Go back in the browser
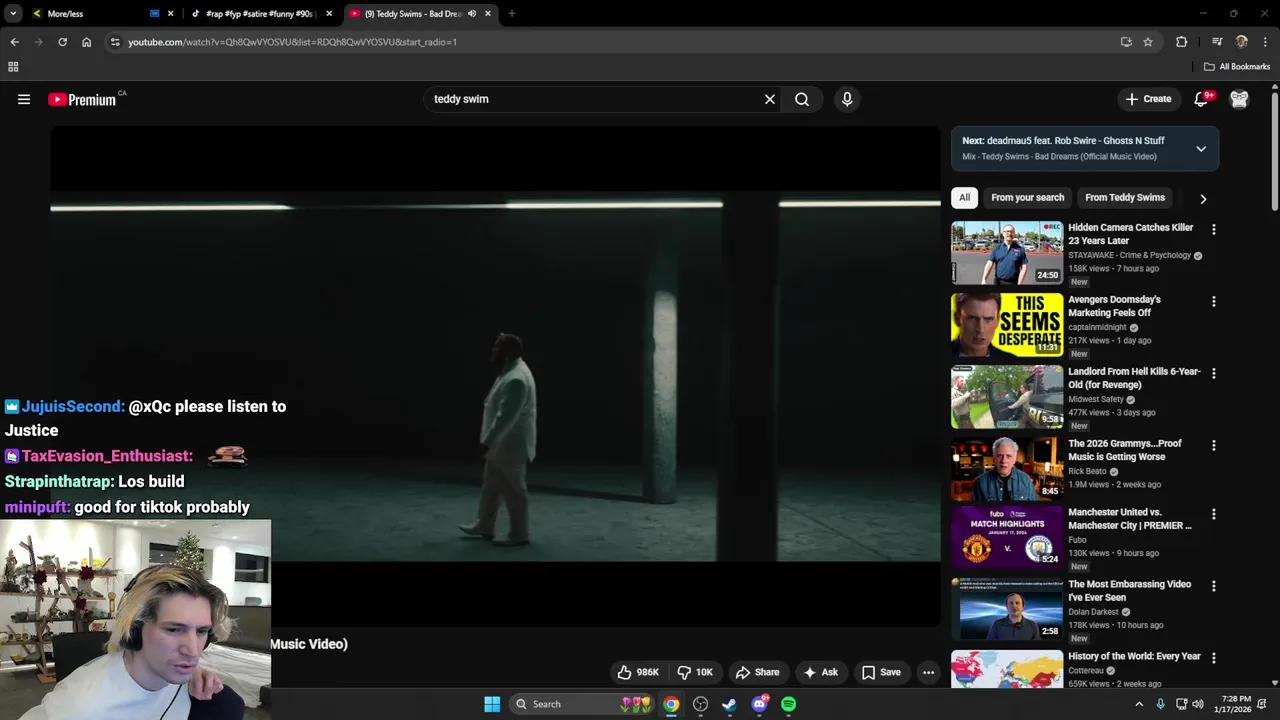This screenshot has width=1280, height=720. 14,42
